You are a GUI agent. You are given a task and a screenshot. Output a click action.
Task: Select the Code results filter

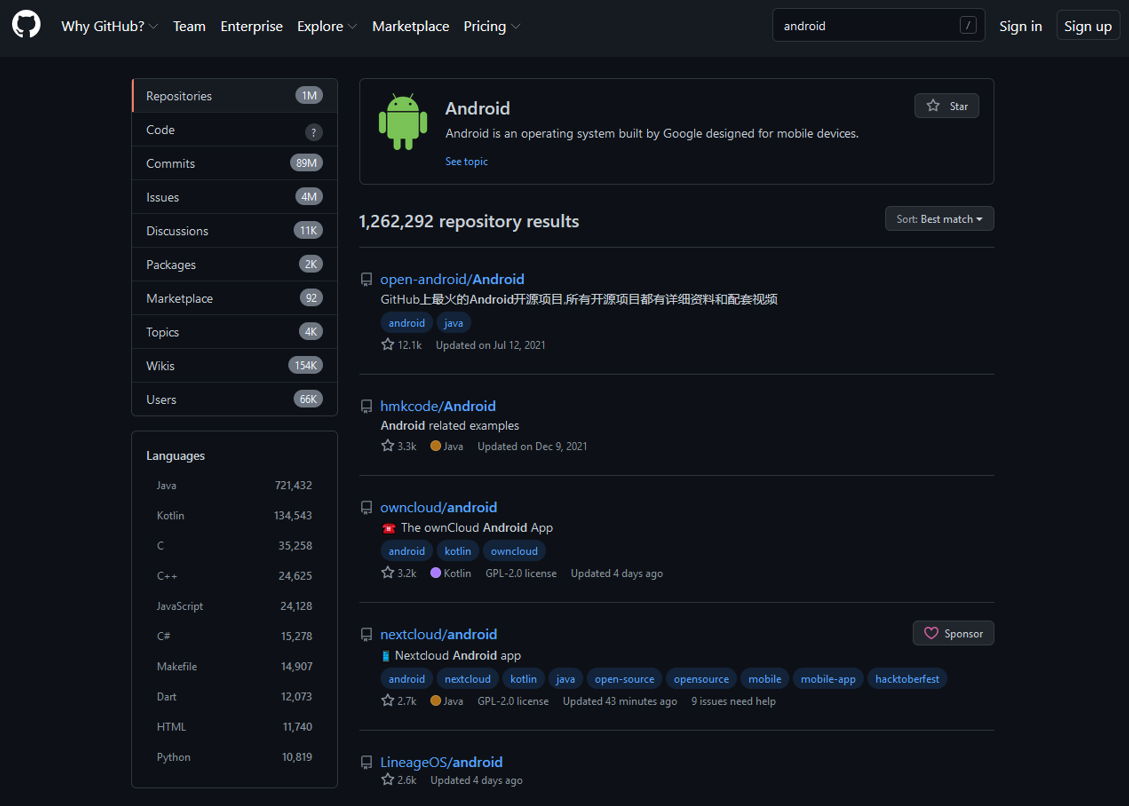point(235,130)
